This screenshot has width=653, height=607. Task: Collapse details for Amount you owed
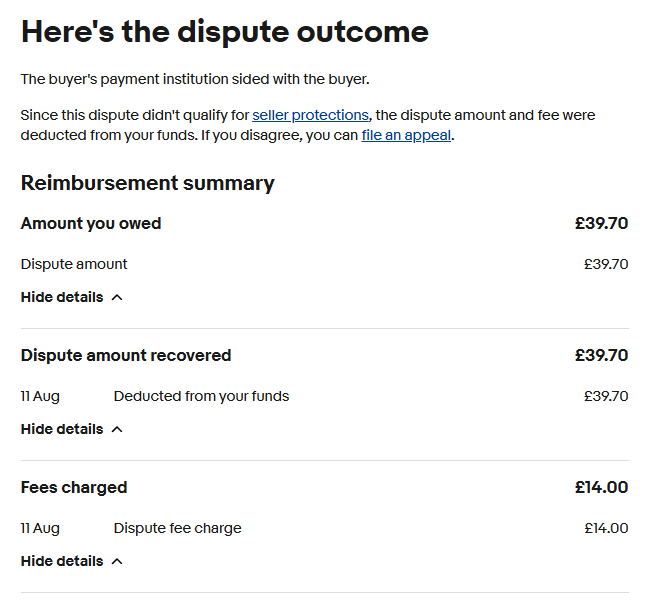pos(62,297)
